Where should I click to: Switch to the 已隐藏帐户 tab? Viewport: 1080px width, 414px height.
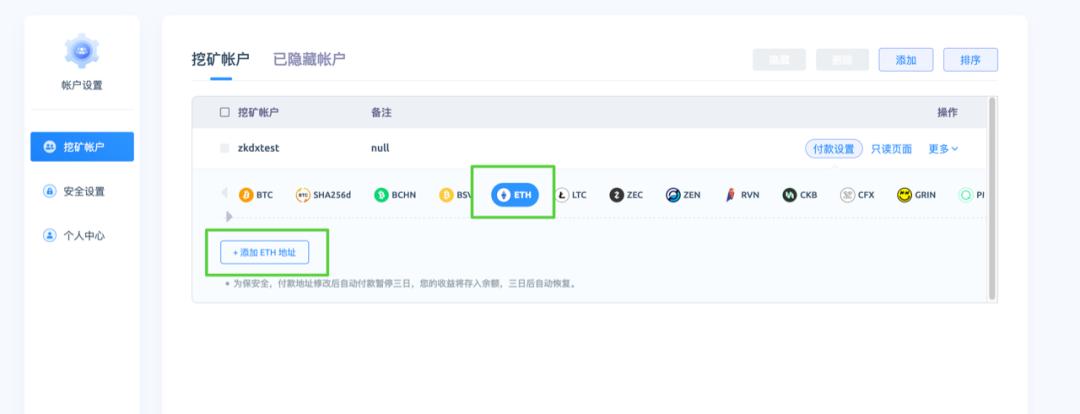coord(309,59)
